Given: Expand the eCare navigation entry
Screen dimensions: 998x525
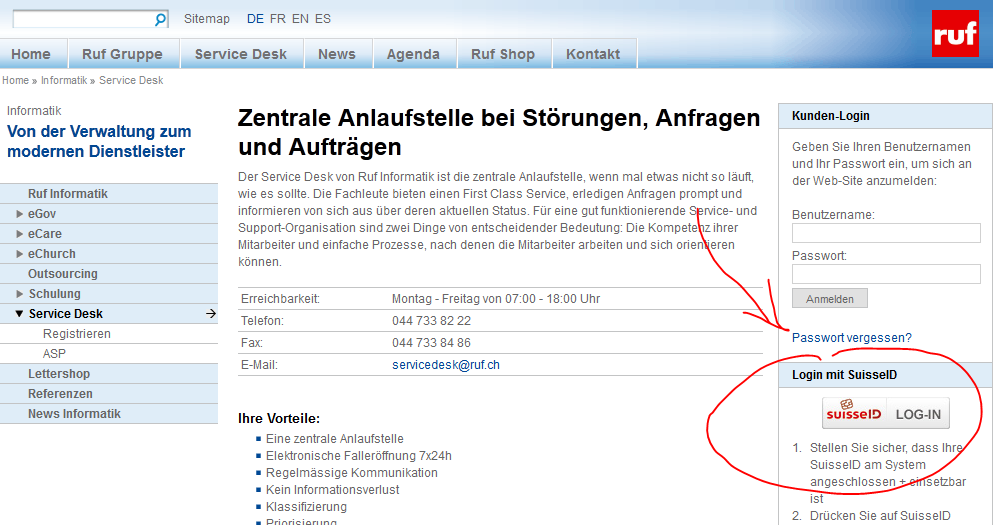Looking at the screenshot, I should point(19,234).
